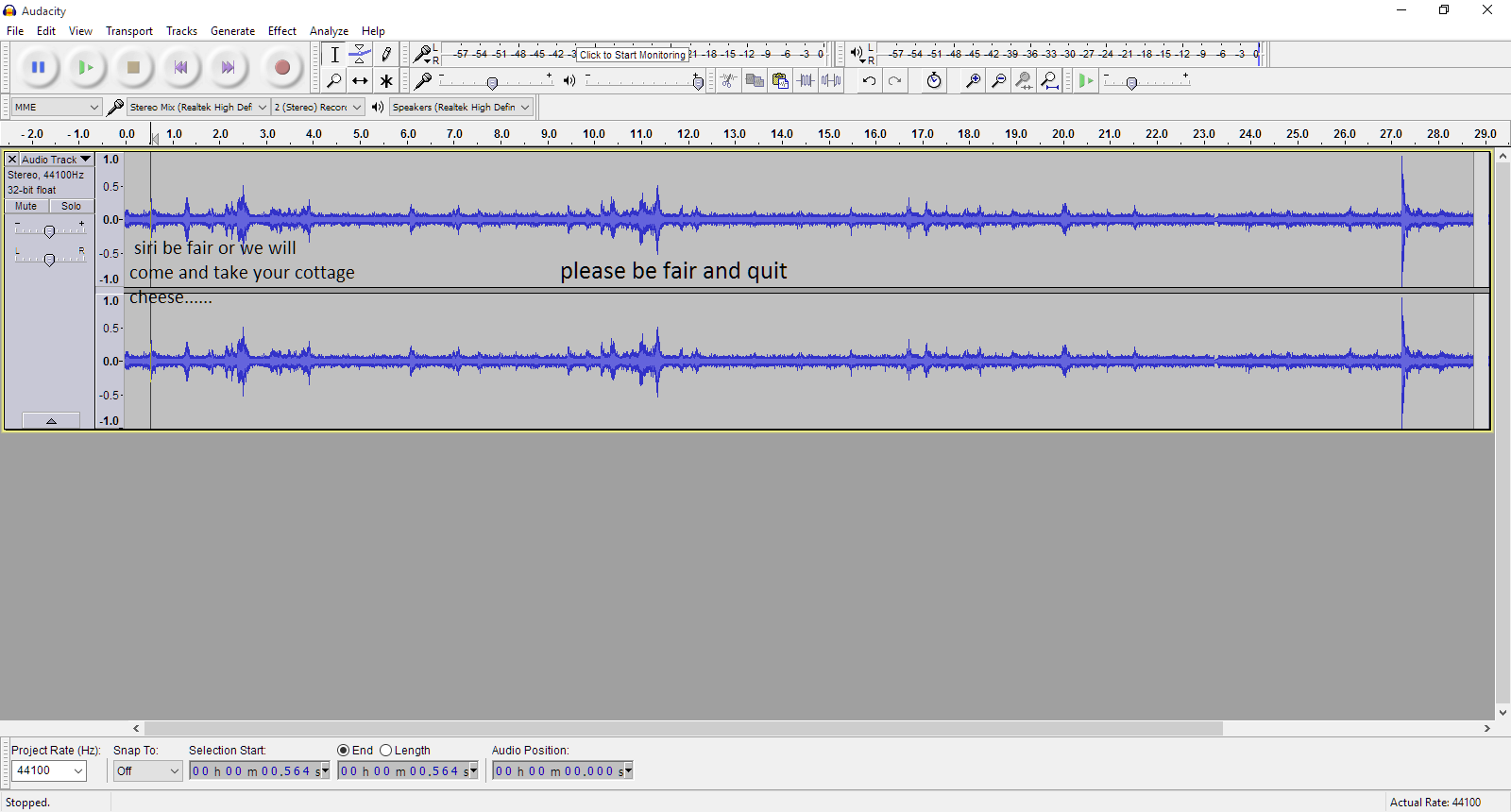This screenshot has width=1511, height=812.
Task: Select the End radio button
Action: point(344,751)
